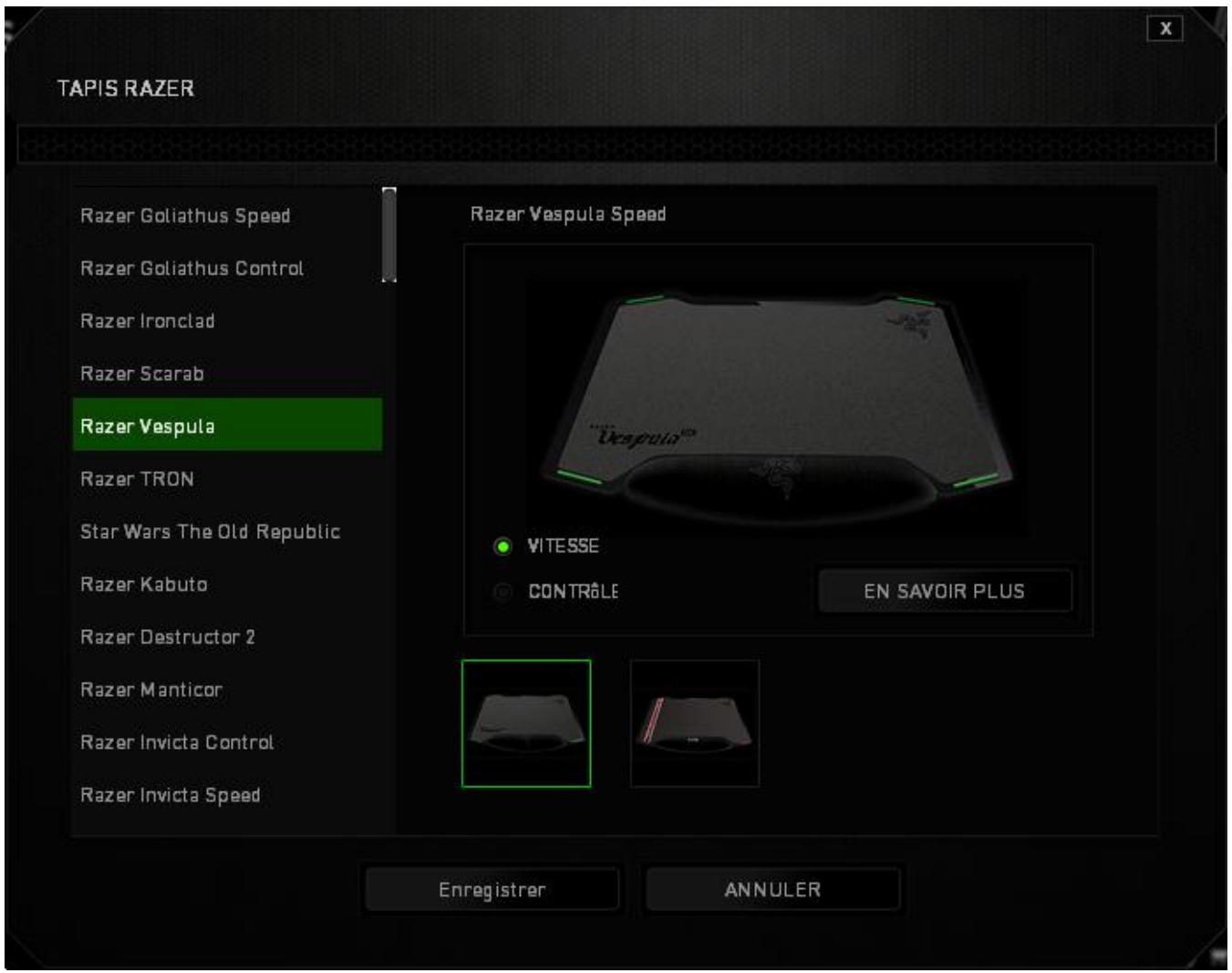Screen dimensions: 1232x973
Task: Open EN SAVOIR PLUS for more info
Action: 944,591
